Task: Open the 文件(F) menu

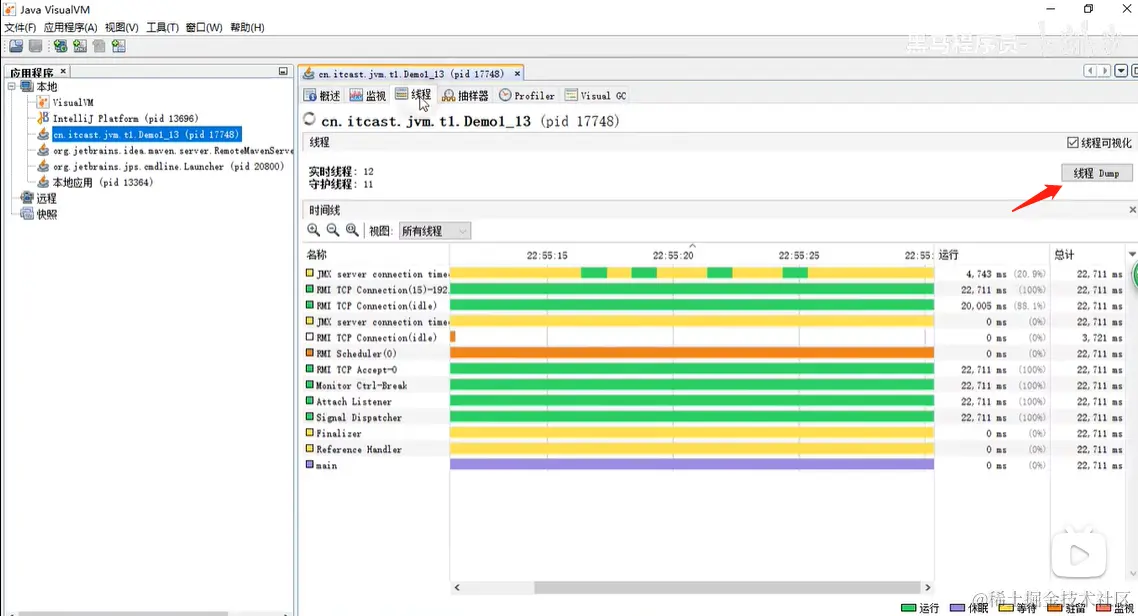Action: tap(20, 28)
